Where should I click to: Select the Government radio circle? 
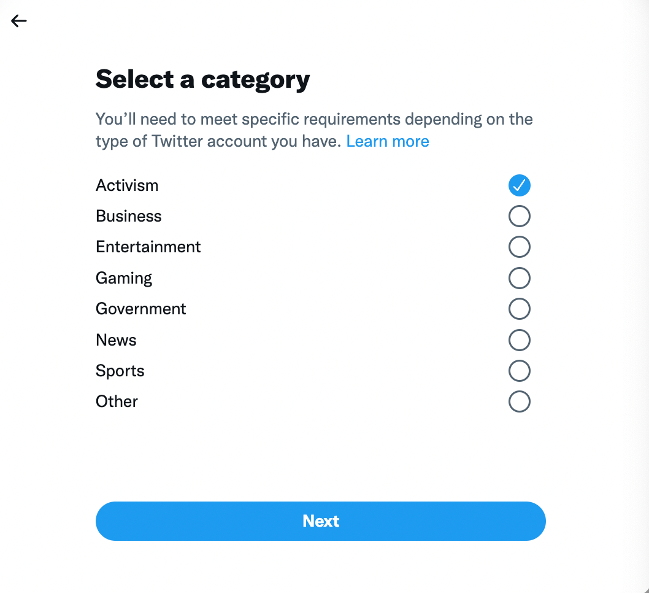pyautogui.click(x=519, y=309)
